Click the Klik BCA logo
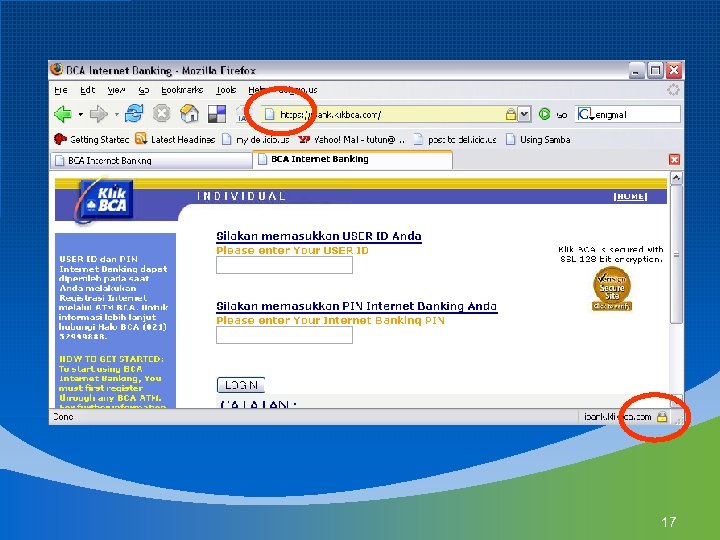 point(106,201)
